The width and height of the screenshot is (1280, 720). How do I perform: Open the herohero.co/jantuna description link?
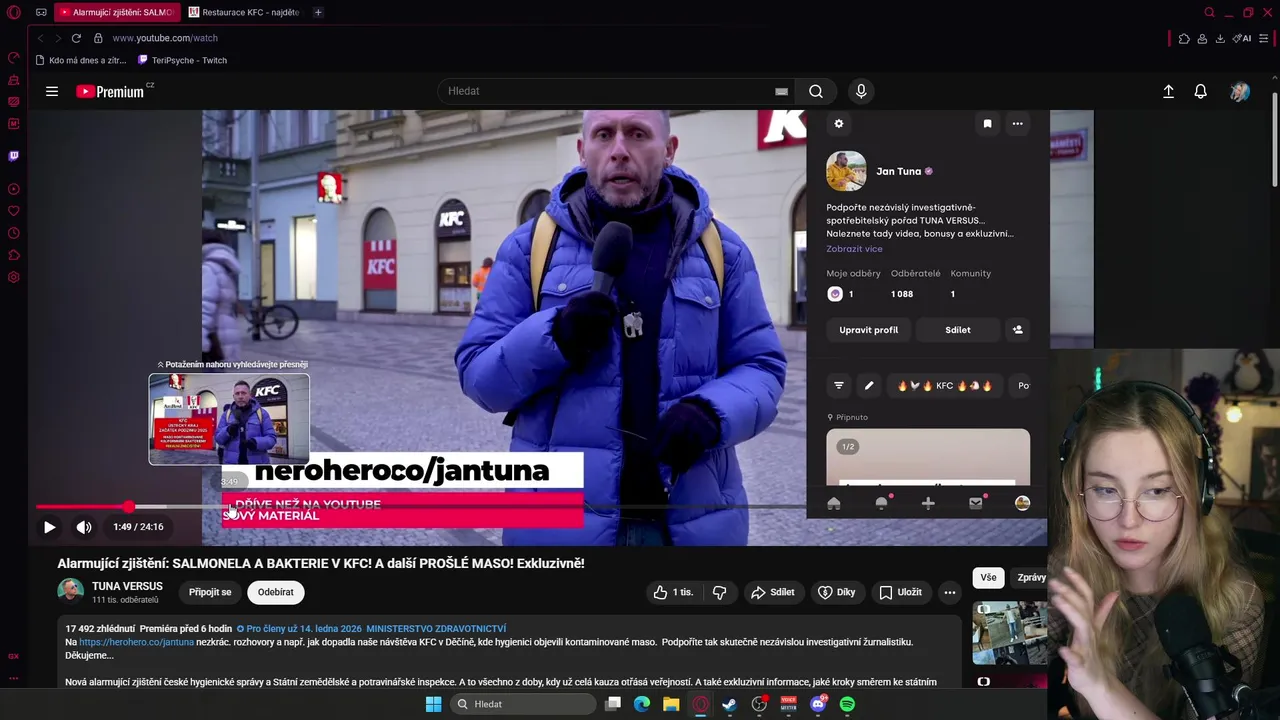136,642
